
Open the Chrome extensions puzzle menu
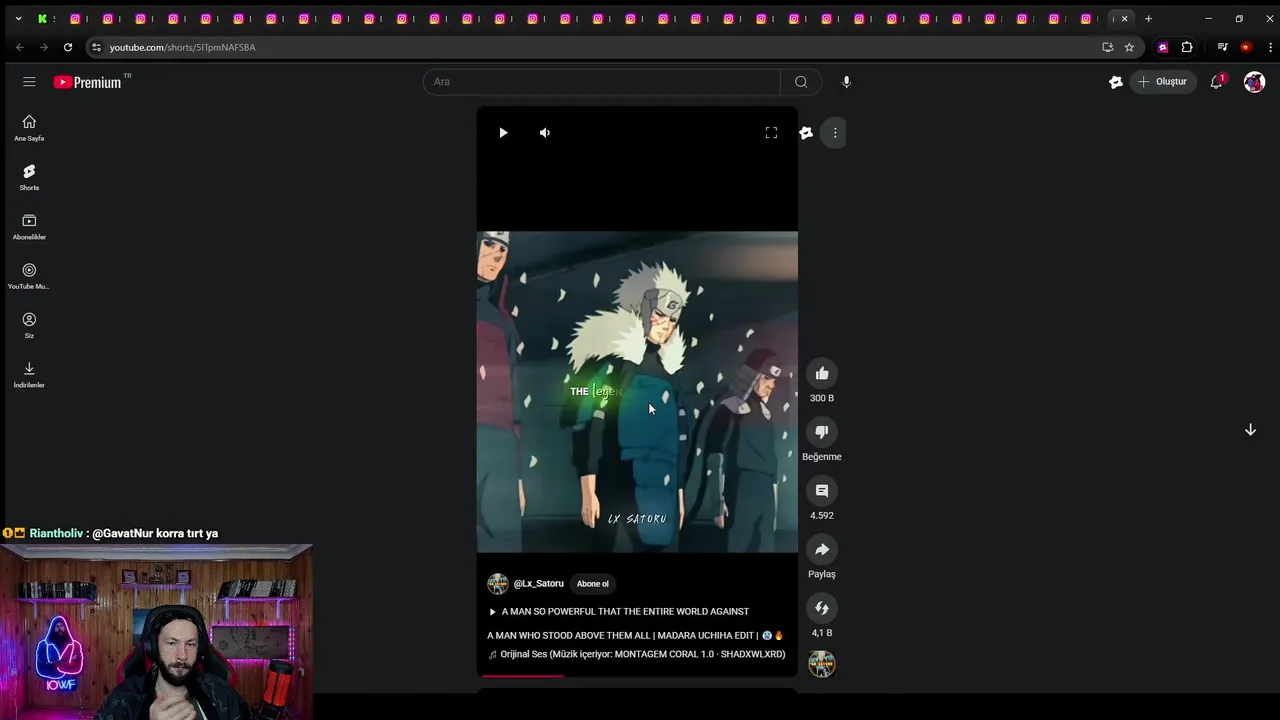tap(1187, 47)
